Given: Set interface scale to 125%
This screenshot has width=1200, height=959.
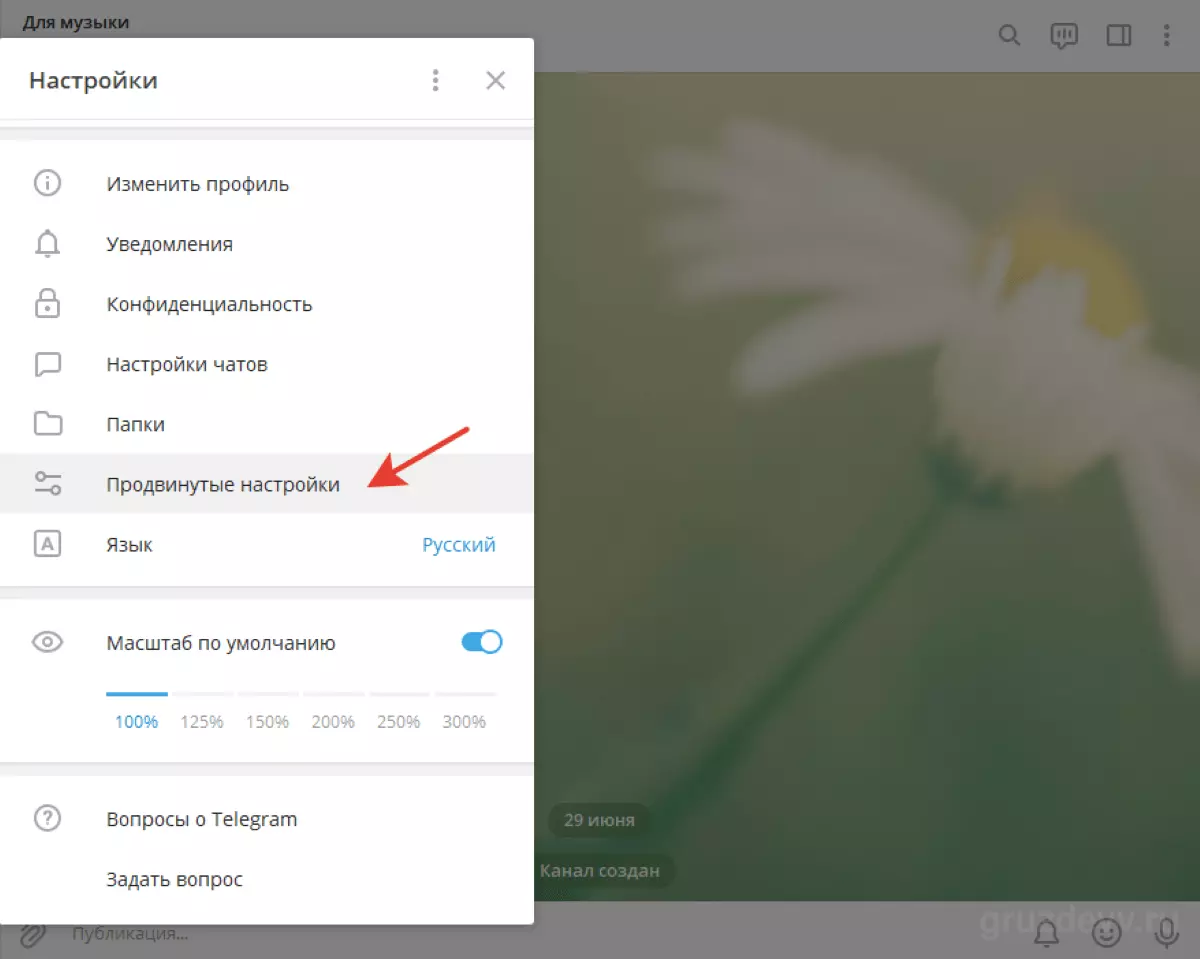Looking at the screenshot, I should [x=202, y=721].
